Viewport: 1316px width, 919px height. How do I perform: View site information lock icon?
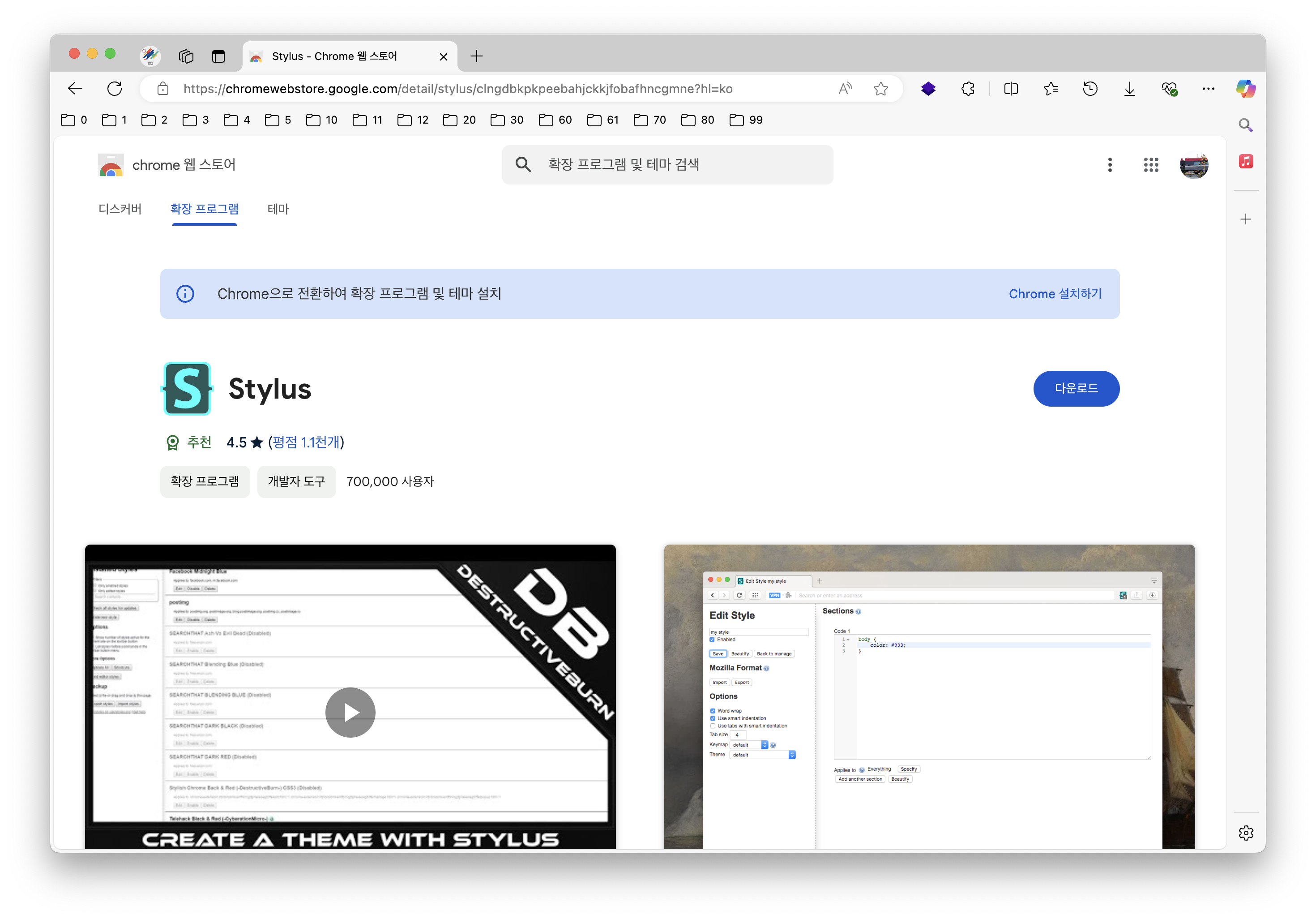[163, 89]
